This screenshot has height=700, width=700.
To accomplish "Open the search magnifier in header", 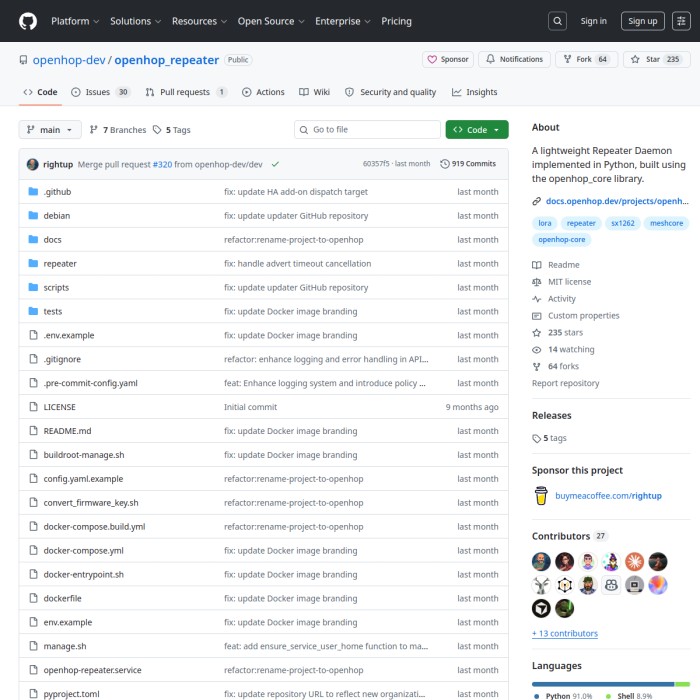I will [557, 21].
